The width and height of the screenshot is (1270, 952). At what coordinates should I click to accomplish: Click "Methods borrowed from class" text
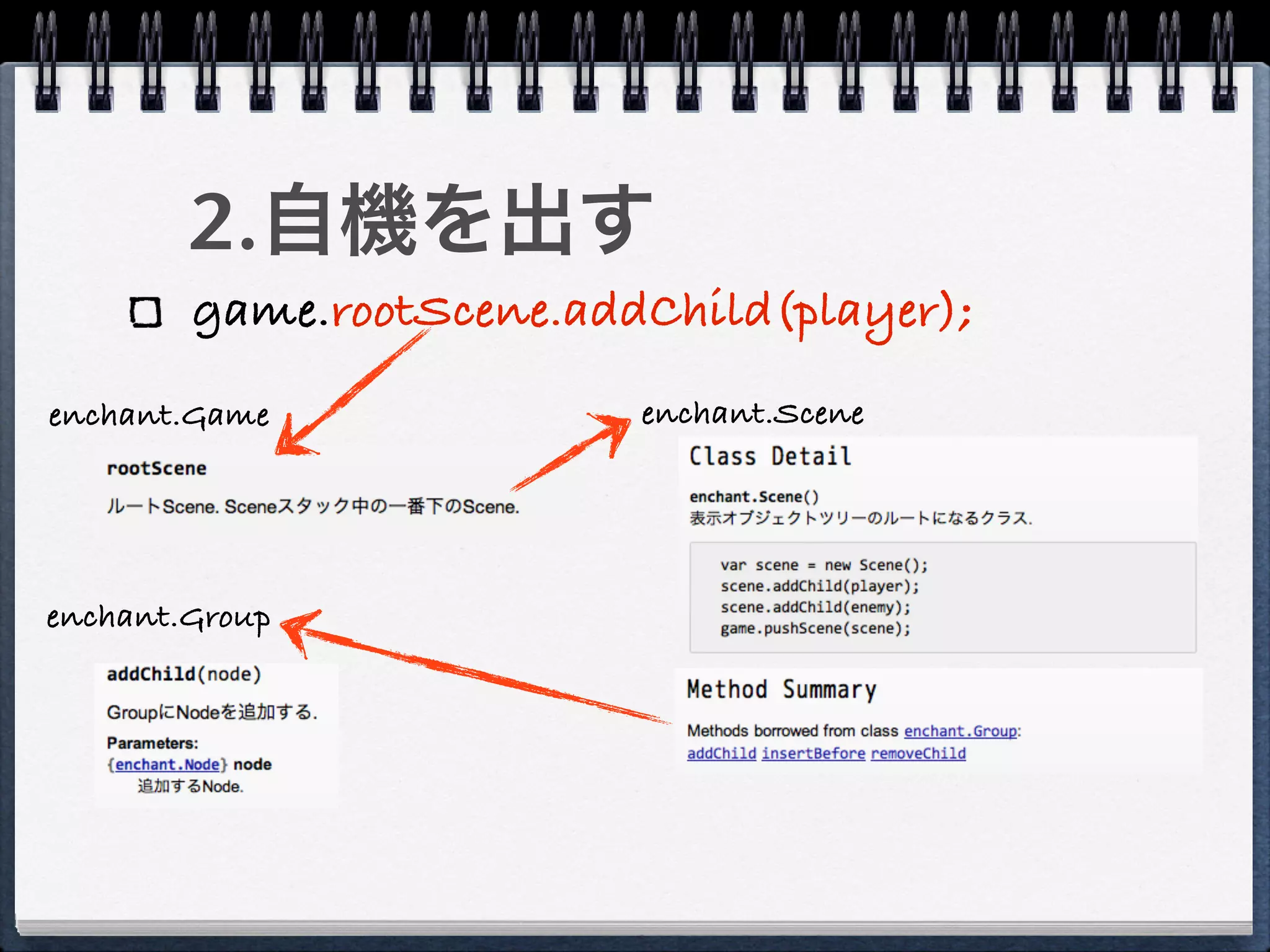coord(793,731)
